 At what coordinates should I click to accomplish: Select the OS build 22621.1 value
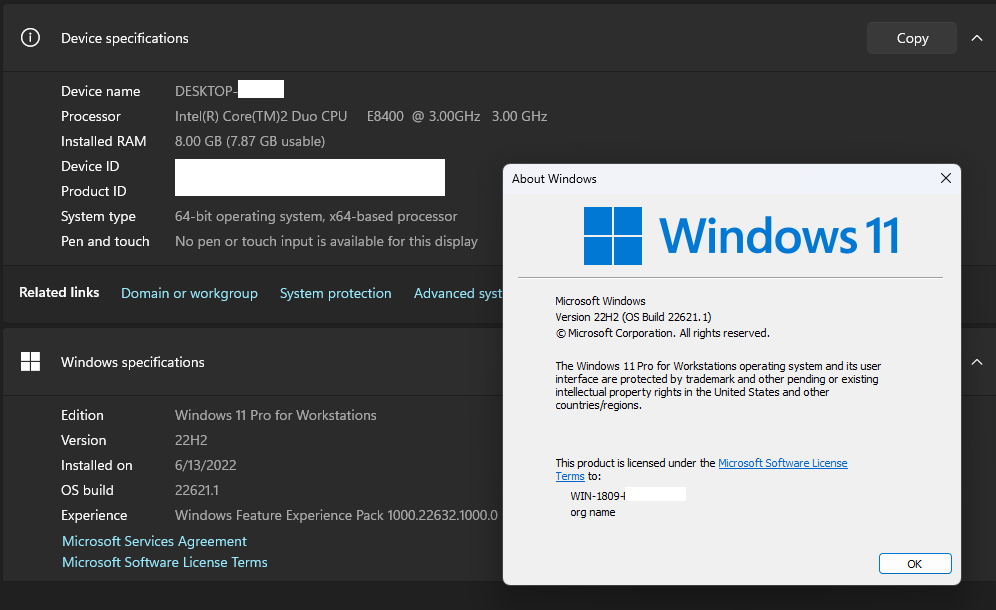196,490
